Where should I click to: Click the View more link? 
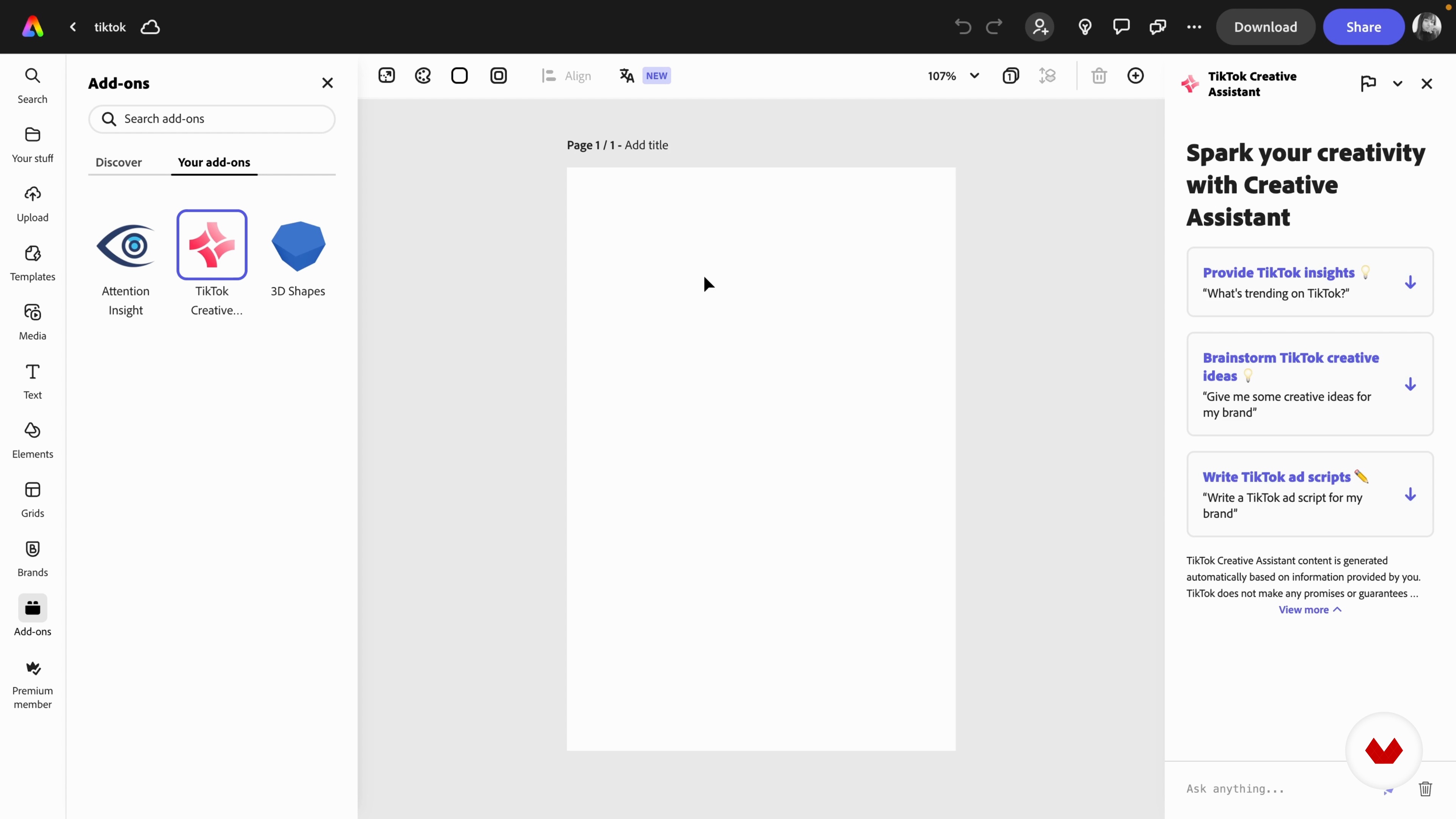tap(1310, 609)
